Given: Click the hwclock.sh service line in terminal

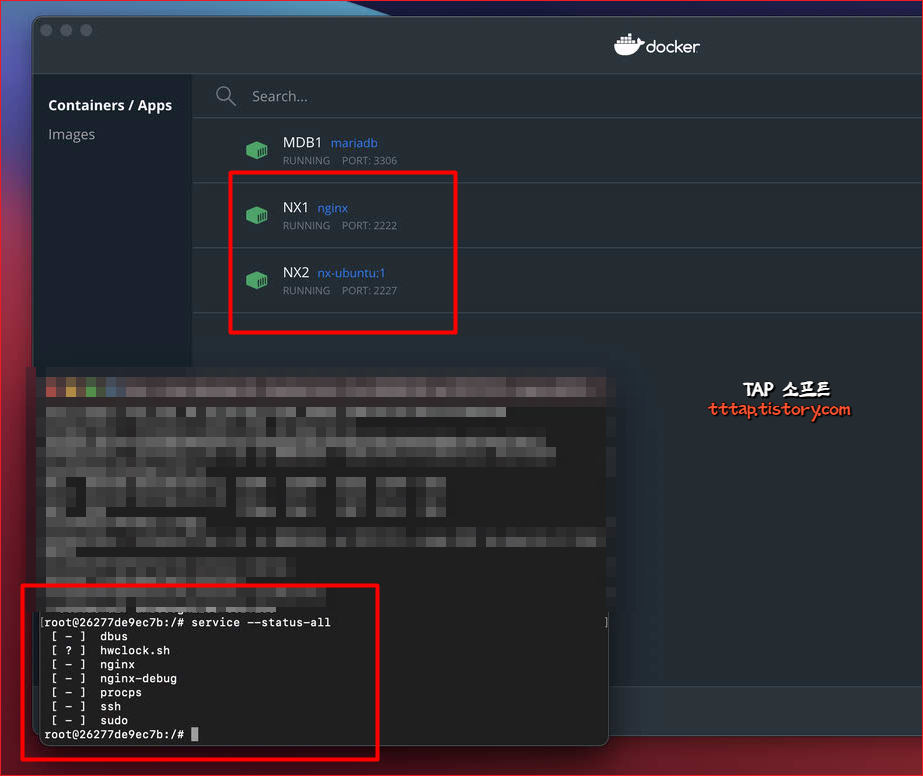Looking at the screenshot, I should (x=111, y=651).
